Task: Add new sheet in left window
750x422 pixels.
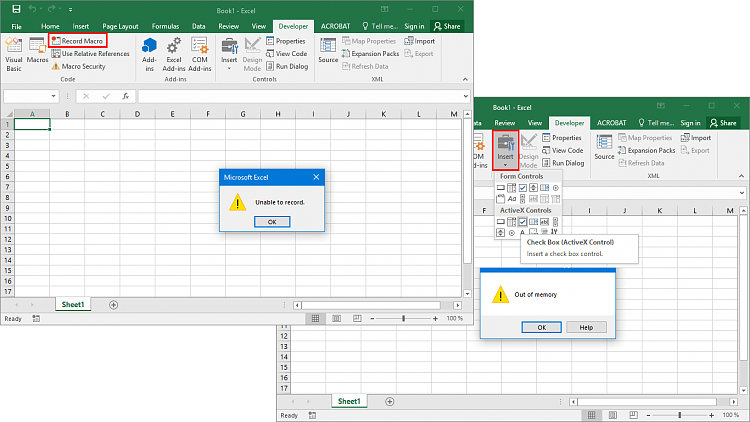Action: [113, 305]
